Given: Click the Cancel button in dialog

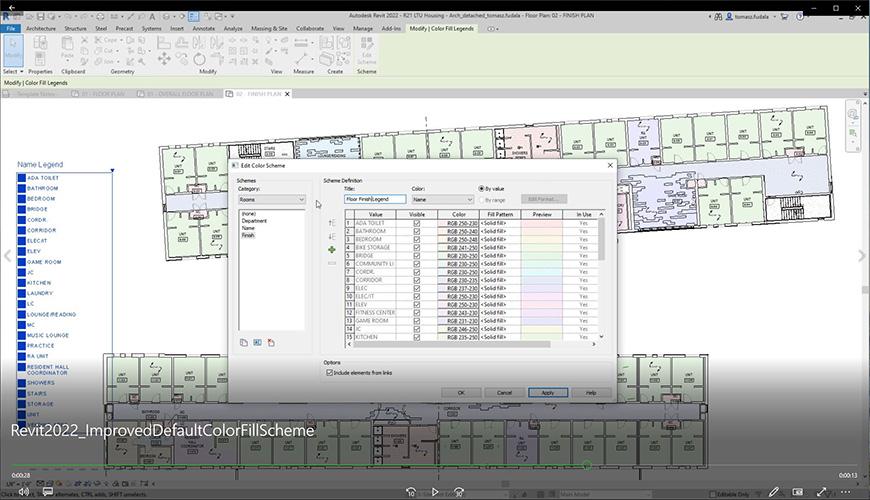Looking at the screenshot, I should [x=504, y=392].
